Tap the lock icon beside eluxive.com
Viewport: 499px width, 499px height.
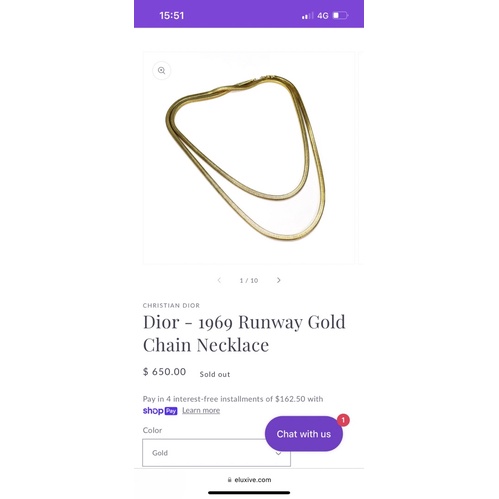tap(230, 480)
